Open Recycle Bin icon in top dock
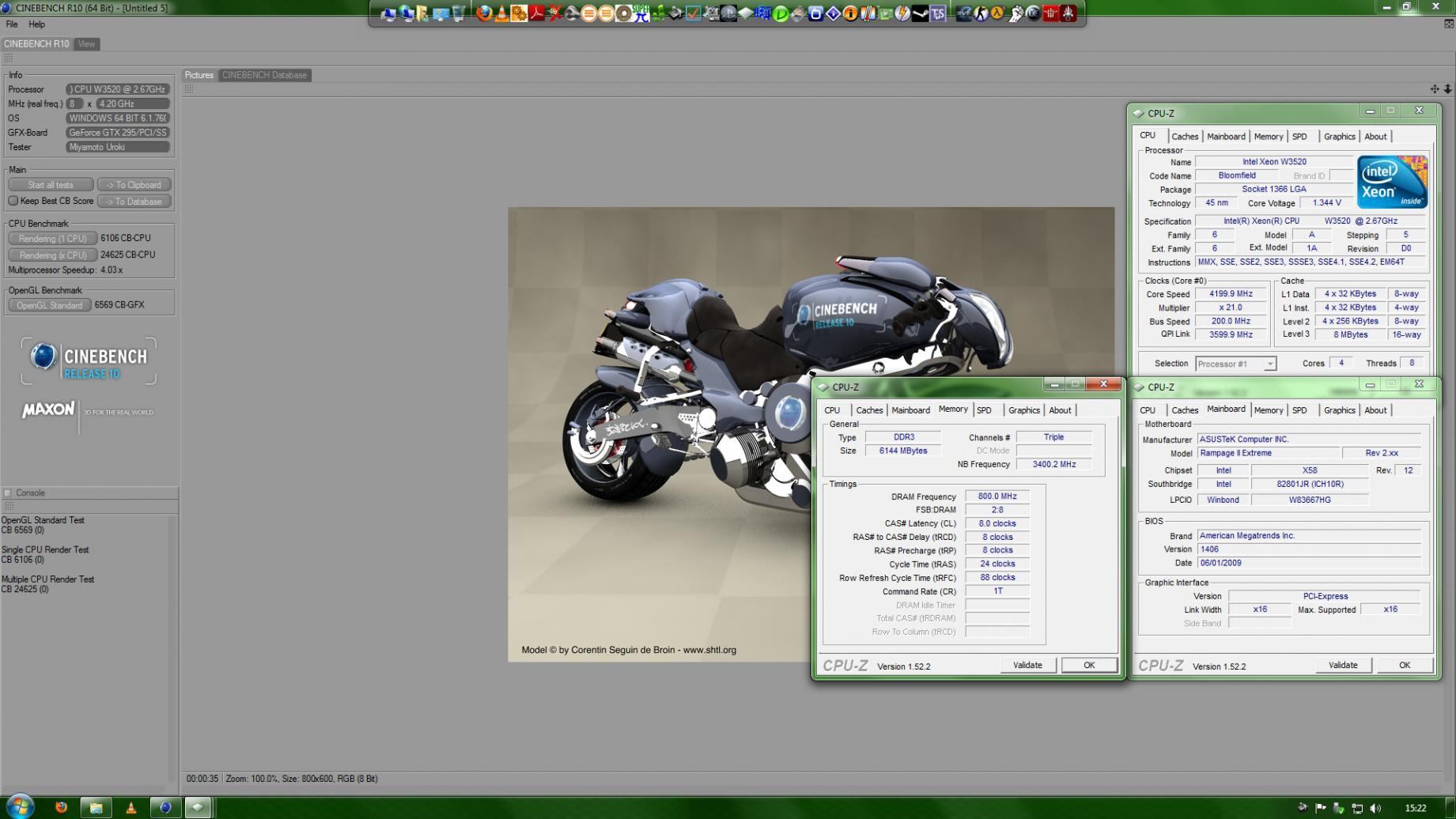 pos(458,13)
